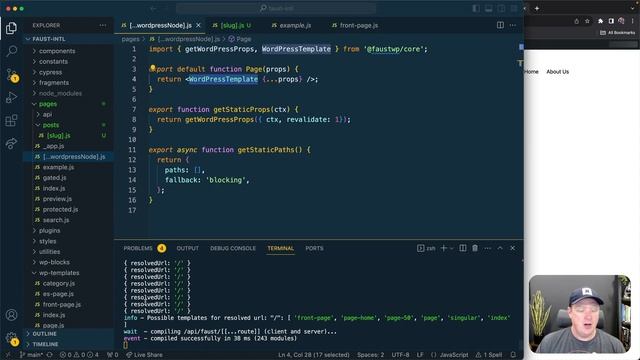This screenshot has height=360, width=640.
Task: Open the DEBUG CONSOLE panel tab
Action: [233, 248]
